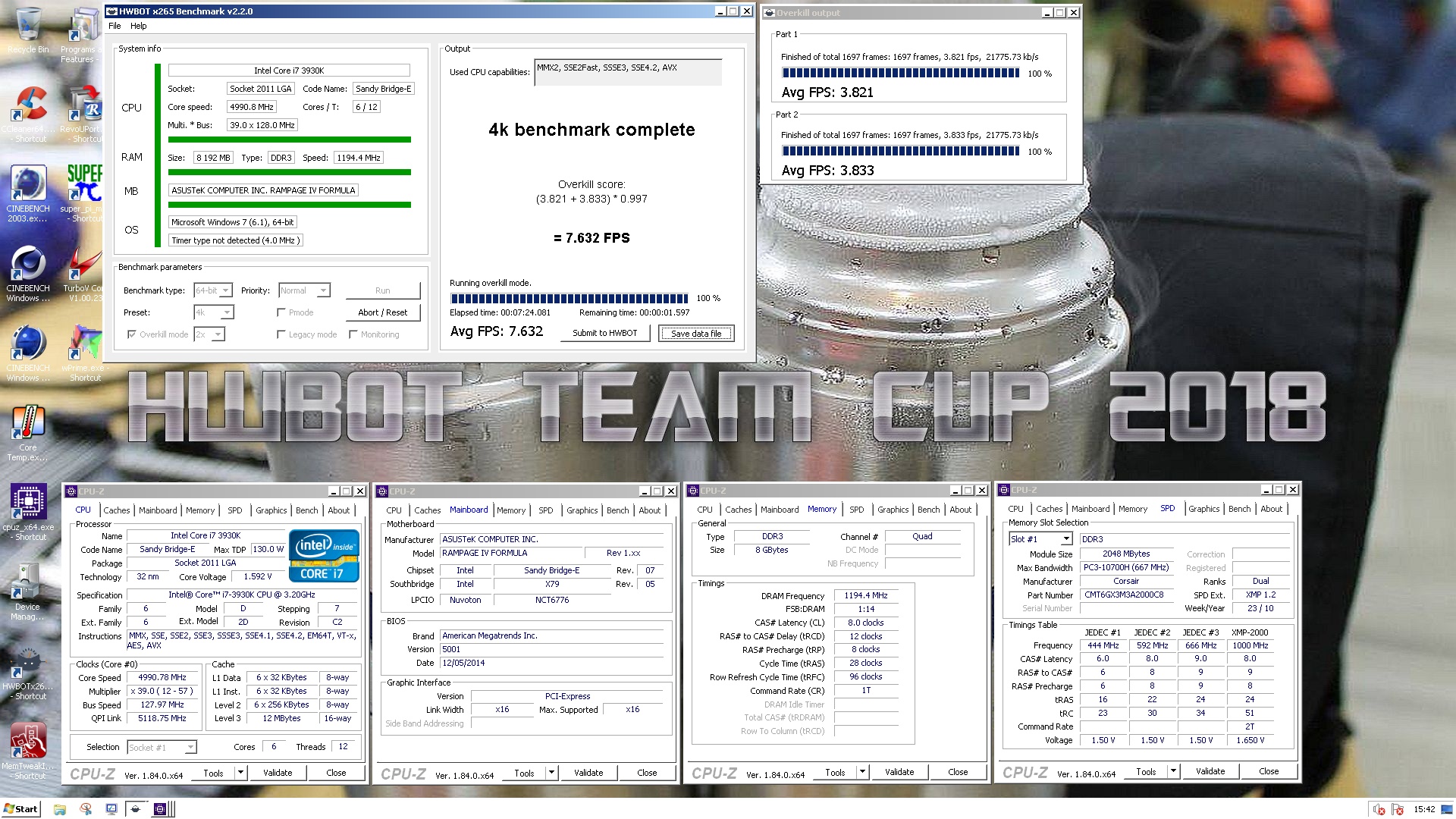Open the Programs and Features desktop icon
Screen dimensions: 1456x819
tap(82, 34)
